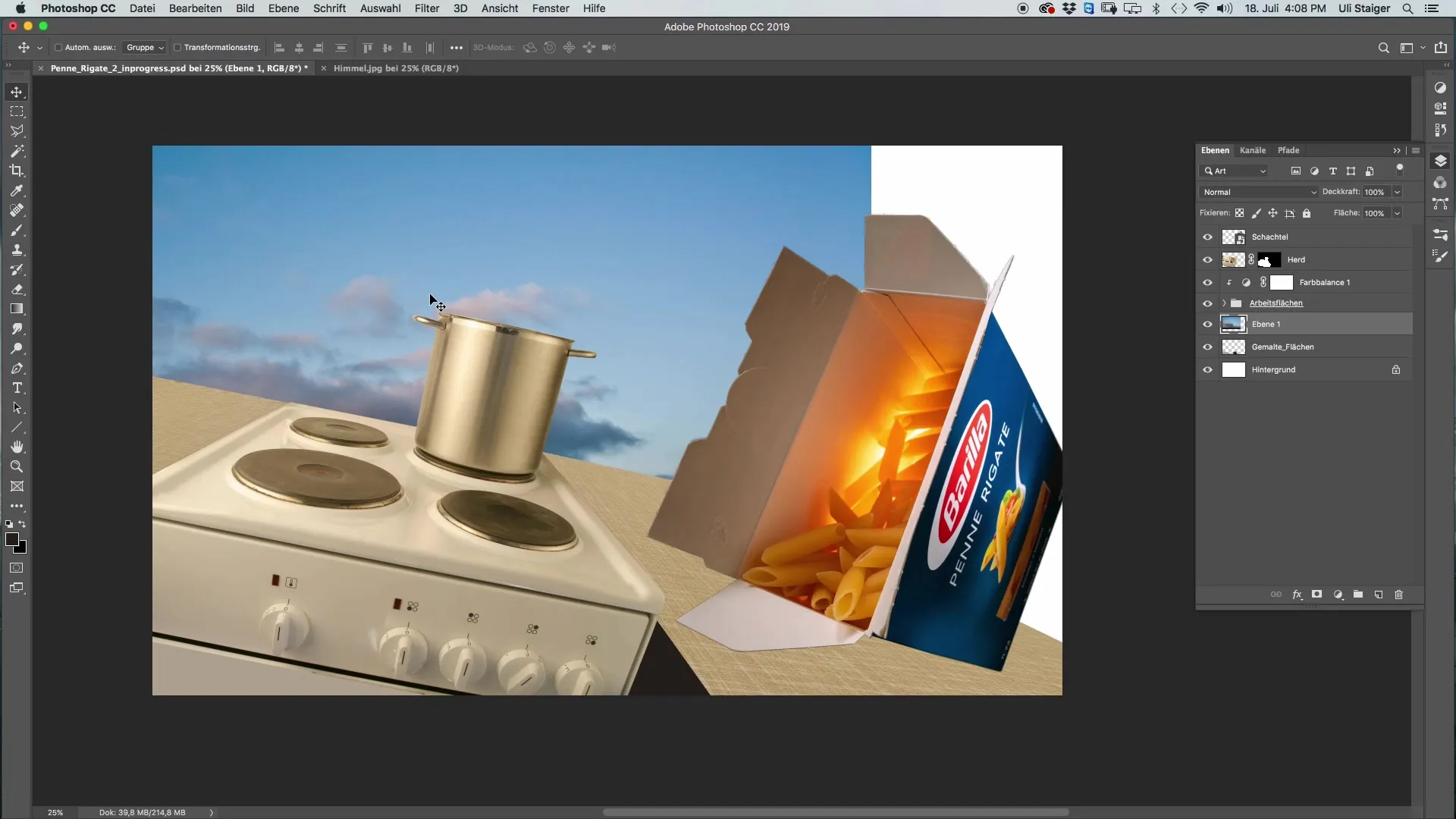
Task: Select the Zoom tool
Action: point(17,466)
